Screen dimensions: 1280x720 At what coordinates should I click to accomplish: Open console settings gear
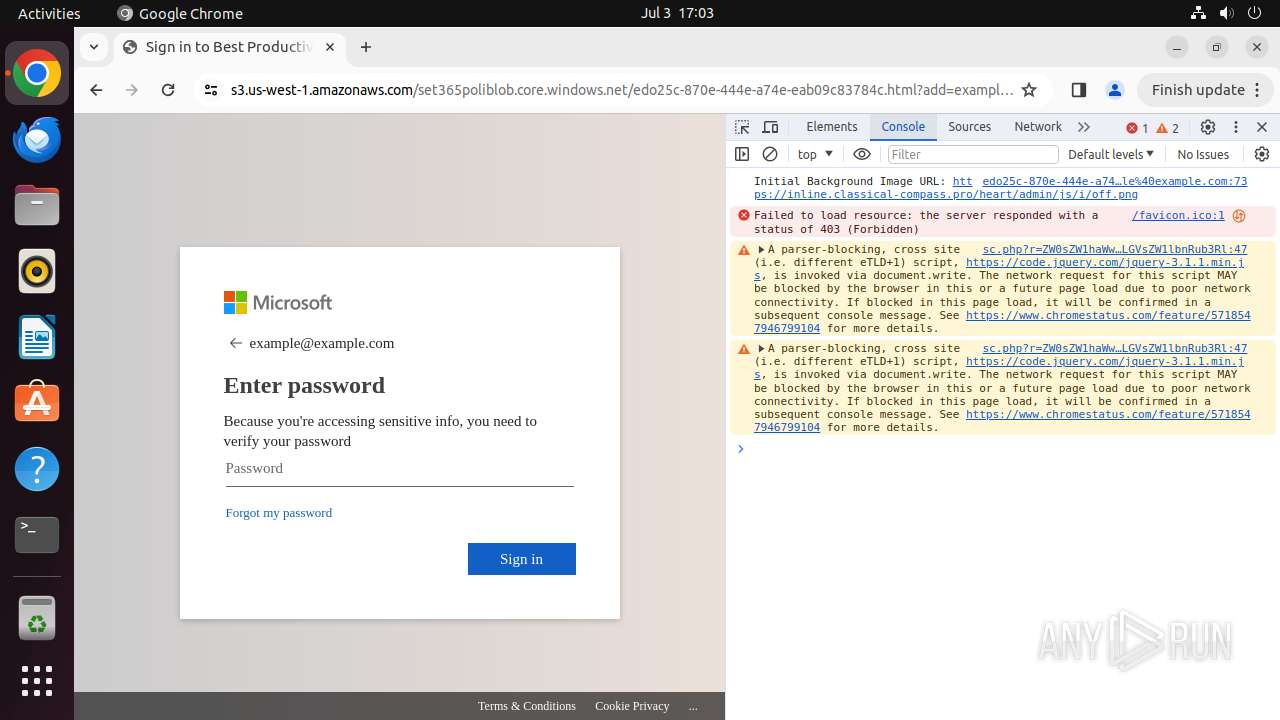point(1262,154)
